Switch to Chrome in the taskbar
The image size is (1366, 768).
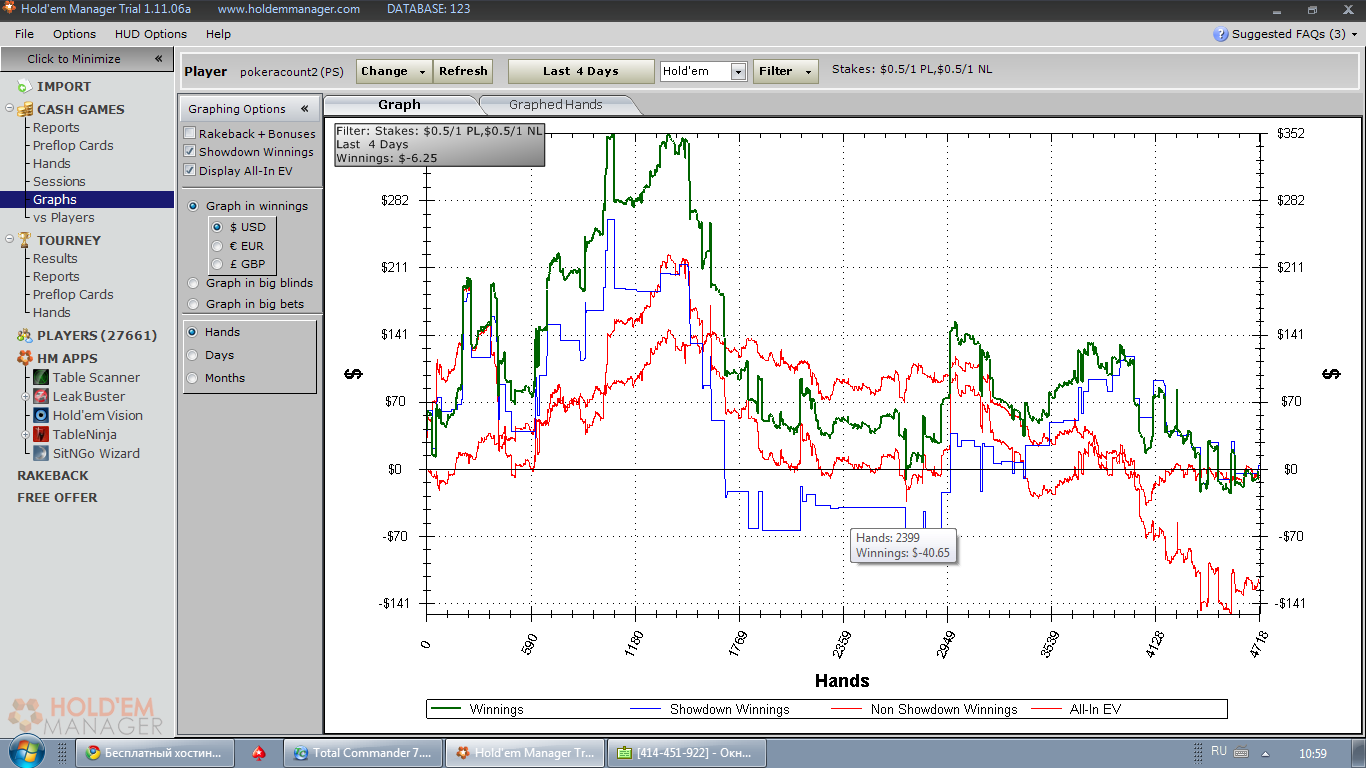click(x=155, y=753)
